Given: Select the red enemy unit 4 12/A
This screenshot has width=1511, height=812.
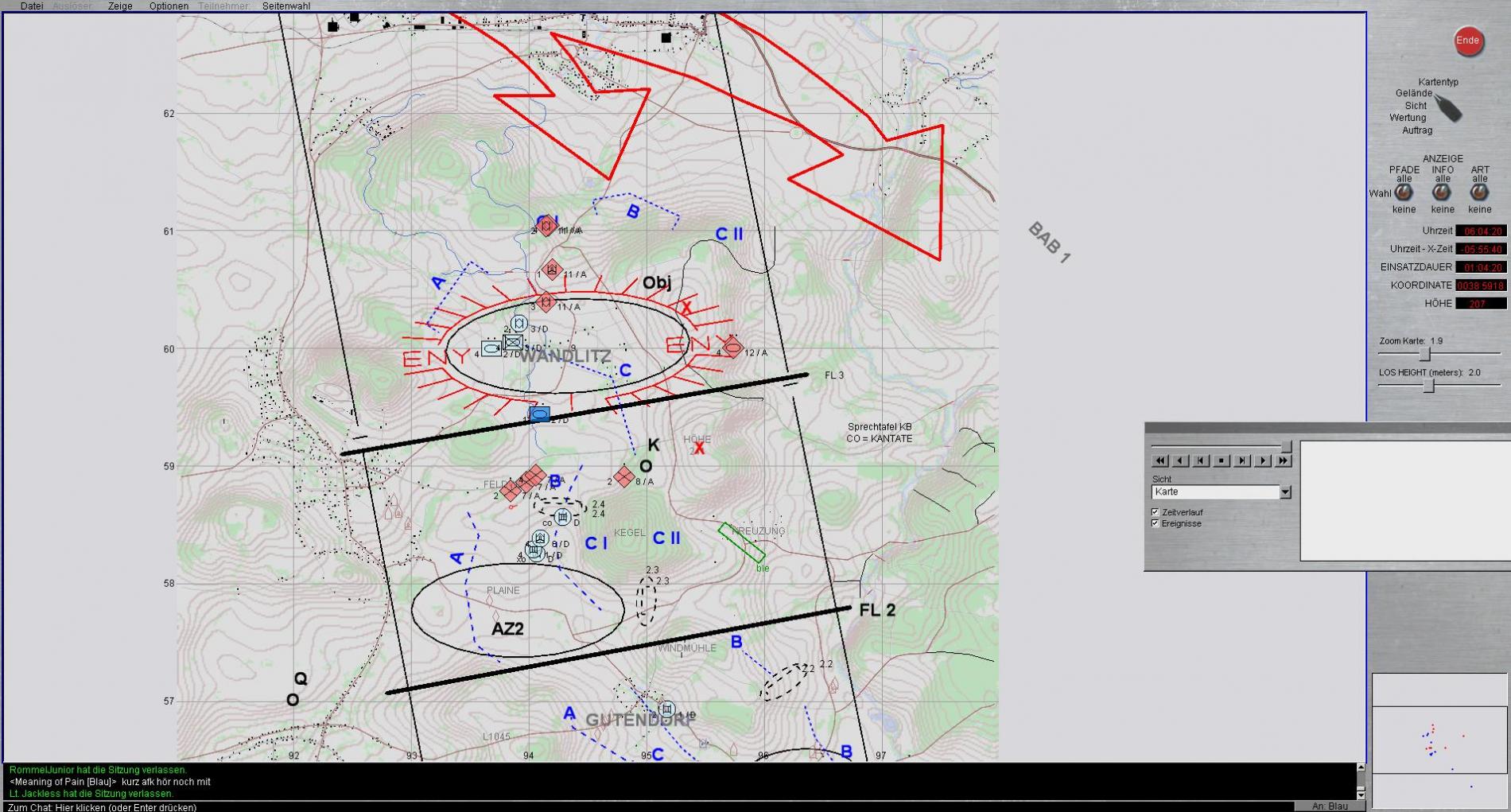Looking at the screenshot, I should pyautogui.click(x=732, y=348).
